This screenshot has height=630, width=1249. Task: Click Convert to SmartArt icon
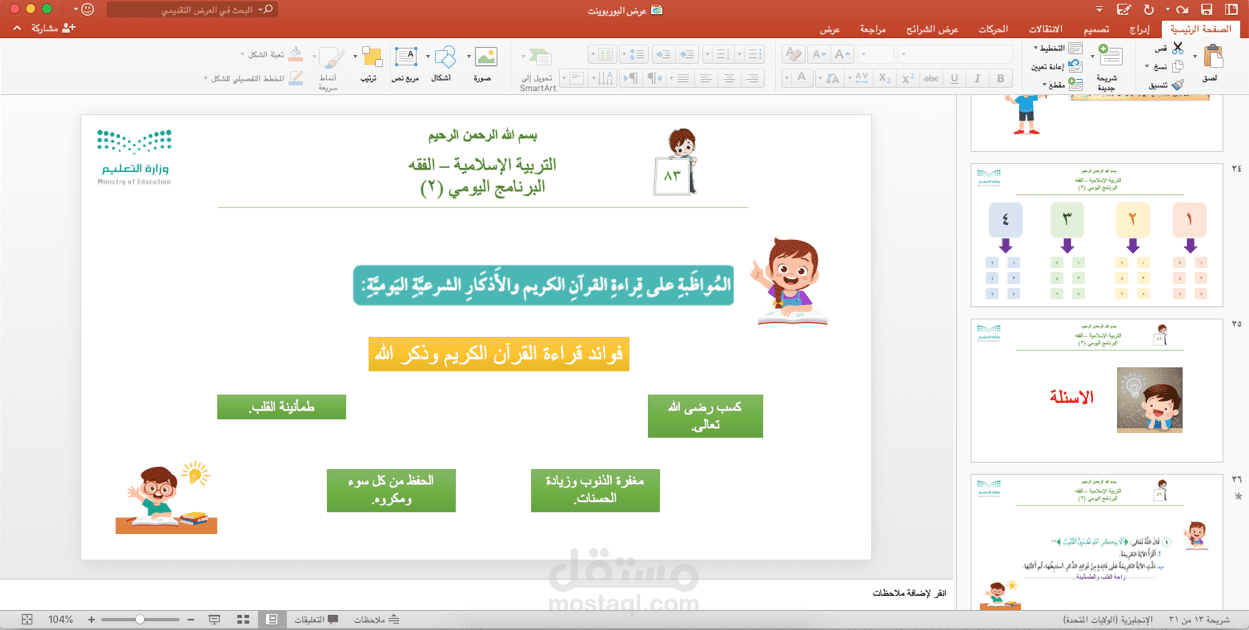point(539,57)
